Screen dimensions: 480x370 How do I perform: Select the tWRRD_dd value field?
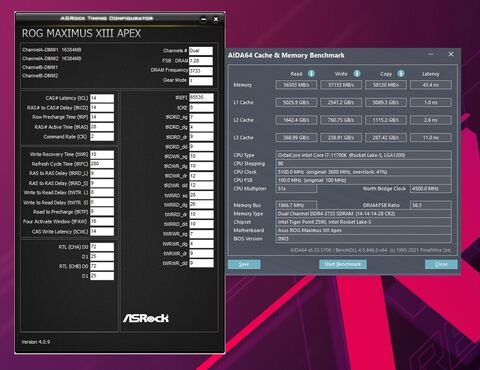click(201, 224)
